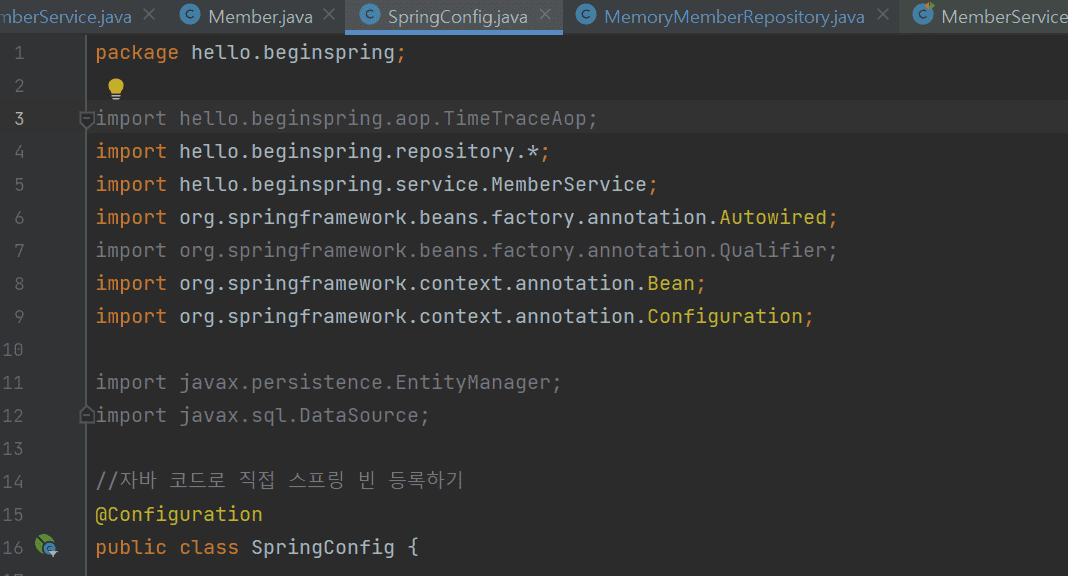Click the Autowired import reference

click(x=773, y=217)
